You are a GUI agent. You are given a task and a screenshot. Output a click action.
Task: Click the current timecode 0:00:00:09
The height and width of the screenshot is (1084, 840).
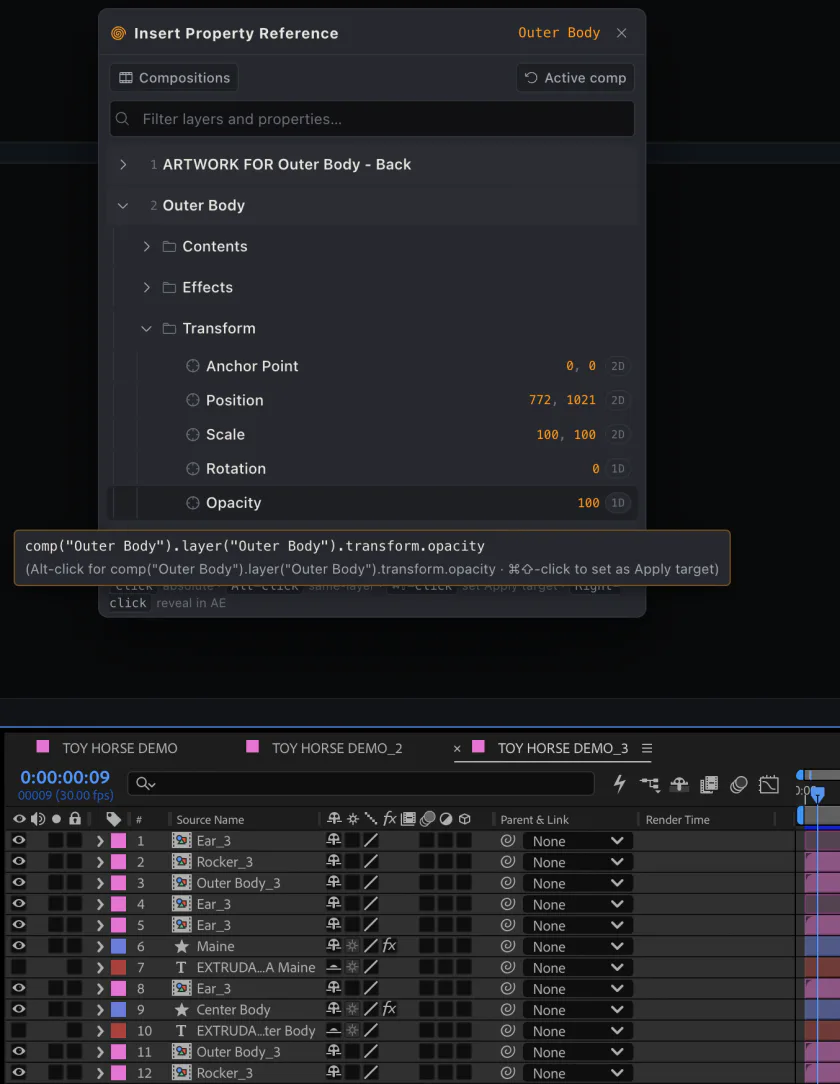[x=65, y=777]
